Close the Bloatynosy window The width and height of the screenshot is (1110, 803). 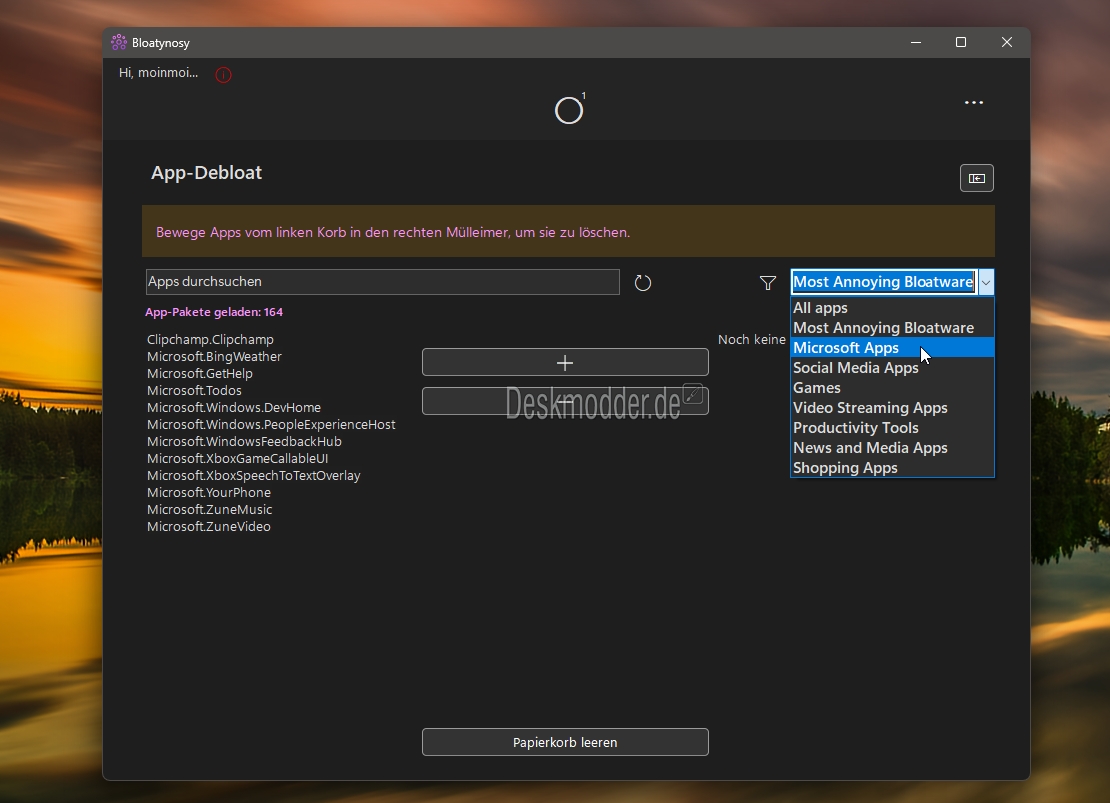(1007, 42)
